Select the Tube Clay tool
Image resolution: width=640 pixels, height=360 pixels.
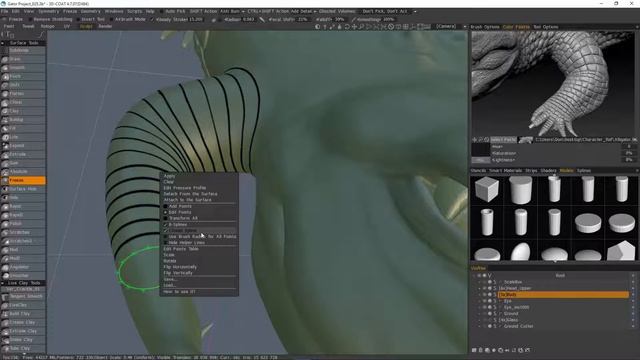coord(23,348)
